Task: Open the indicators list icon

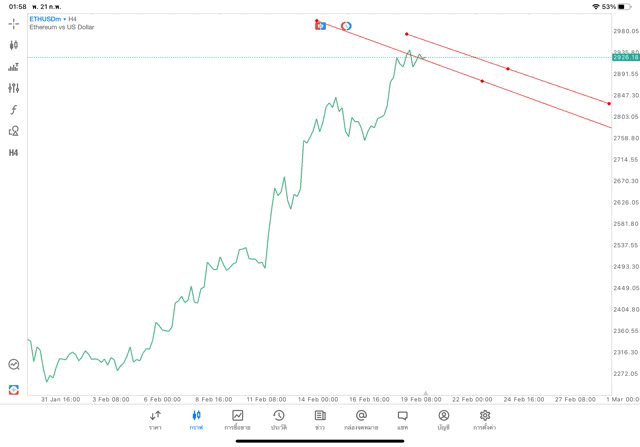Action: (14, 67)
